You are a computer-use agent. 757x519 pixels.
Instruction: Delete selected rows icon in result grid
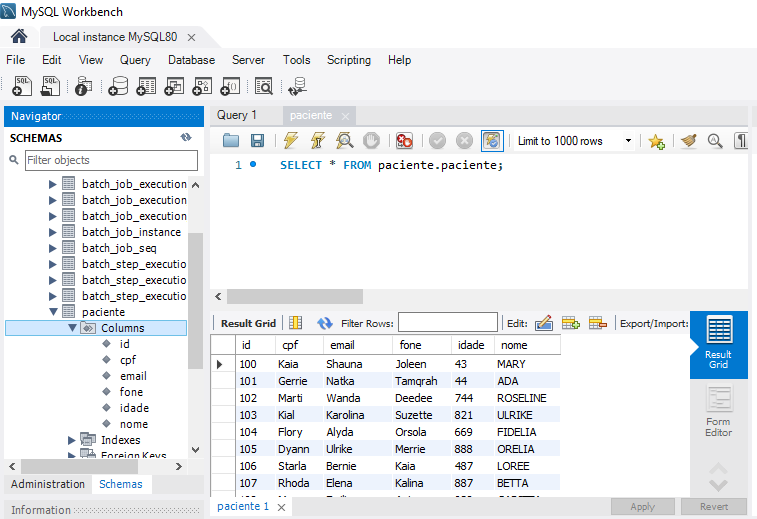[x=598, y=323]
